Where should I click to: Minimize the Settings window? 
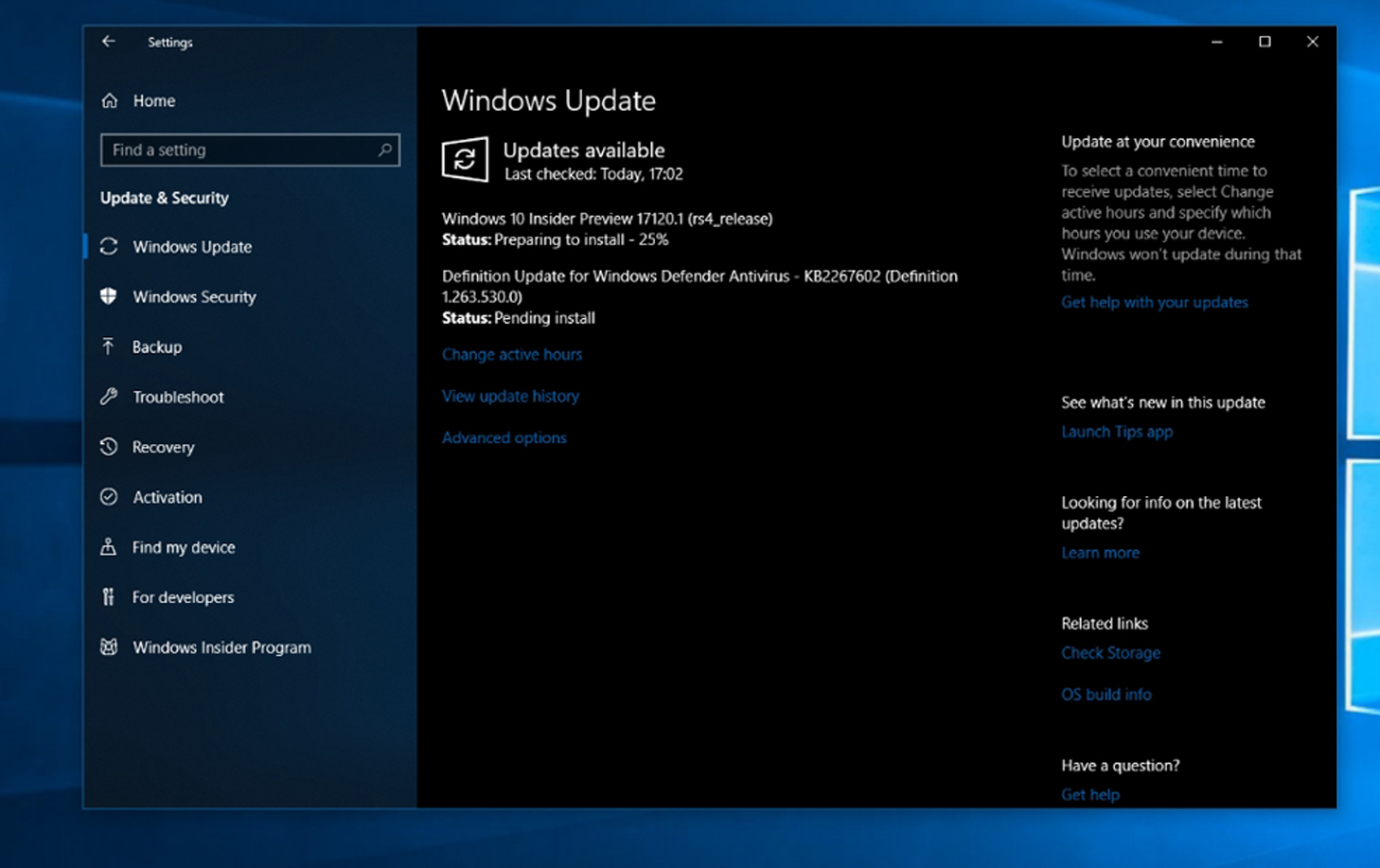click(1217, 42)
